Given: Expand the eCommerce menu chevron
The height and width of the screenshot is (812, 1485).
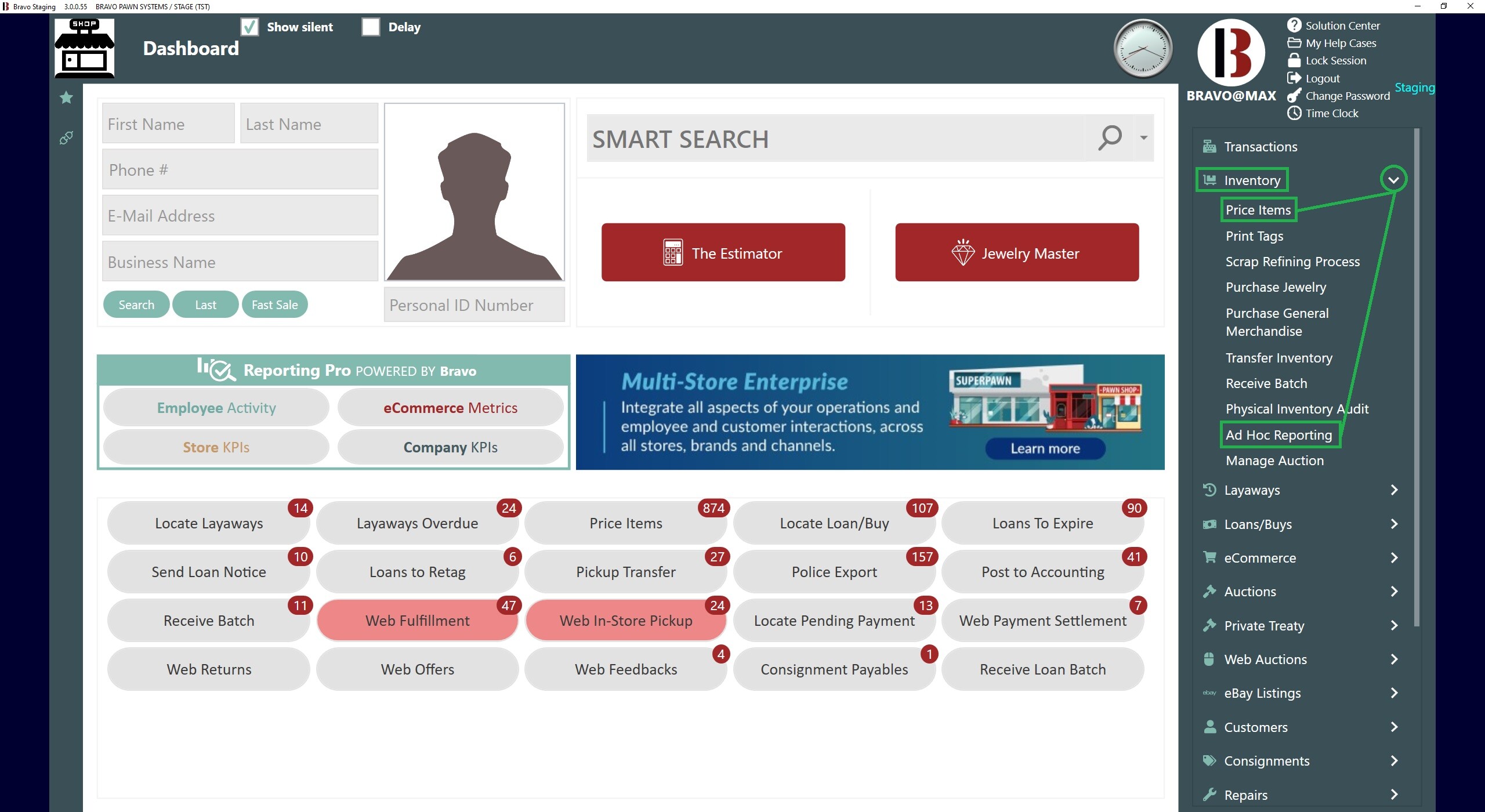Looking at the screenshot, I should point(1394,557).
